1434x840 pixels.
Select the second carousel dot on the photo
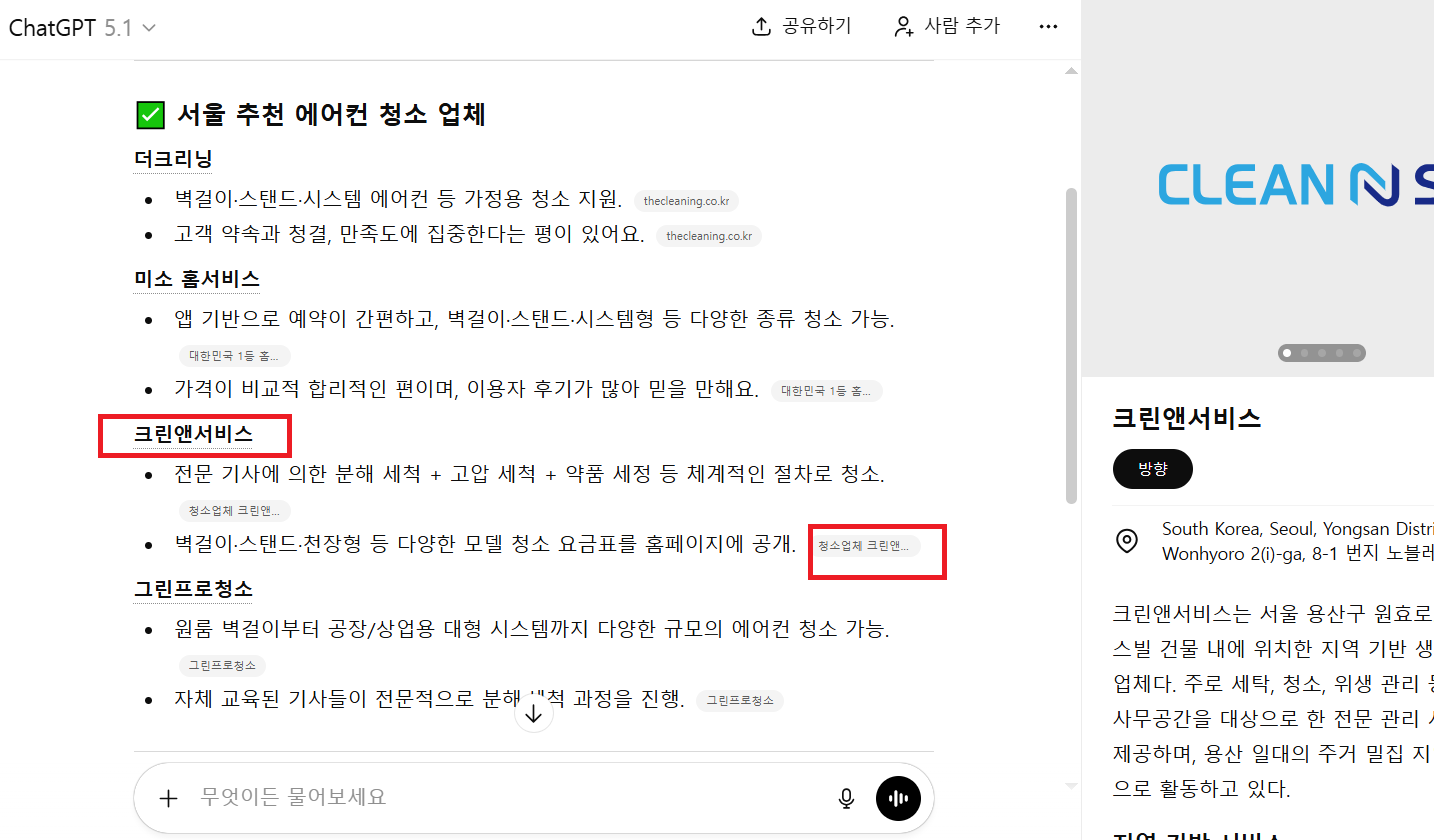coord(1304,353)
